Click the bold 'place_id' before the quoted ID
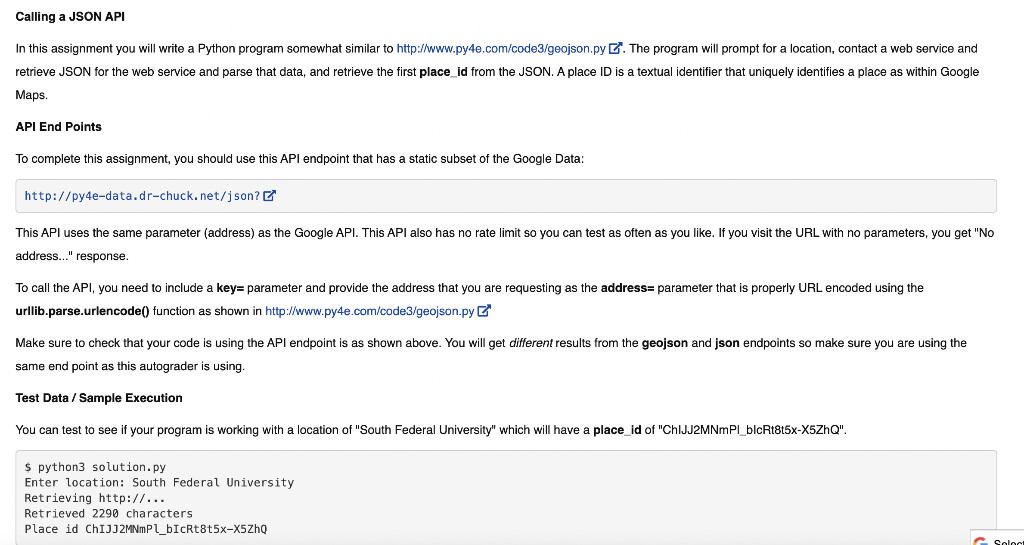Screen dimensions: 1024x545 pos(617,430)
